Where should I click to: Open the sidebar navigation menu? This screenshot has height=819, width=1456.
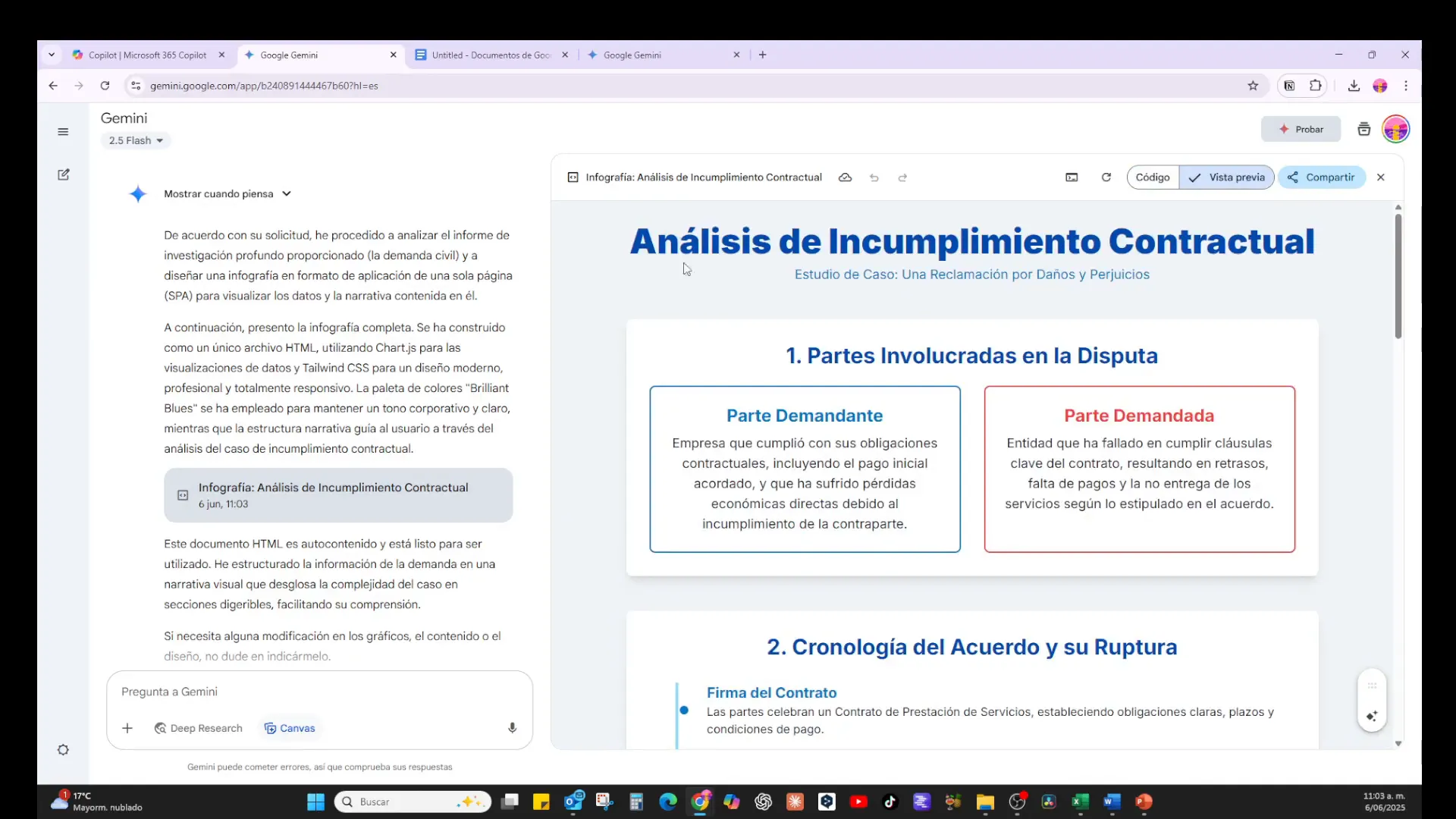click(63, 131)
